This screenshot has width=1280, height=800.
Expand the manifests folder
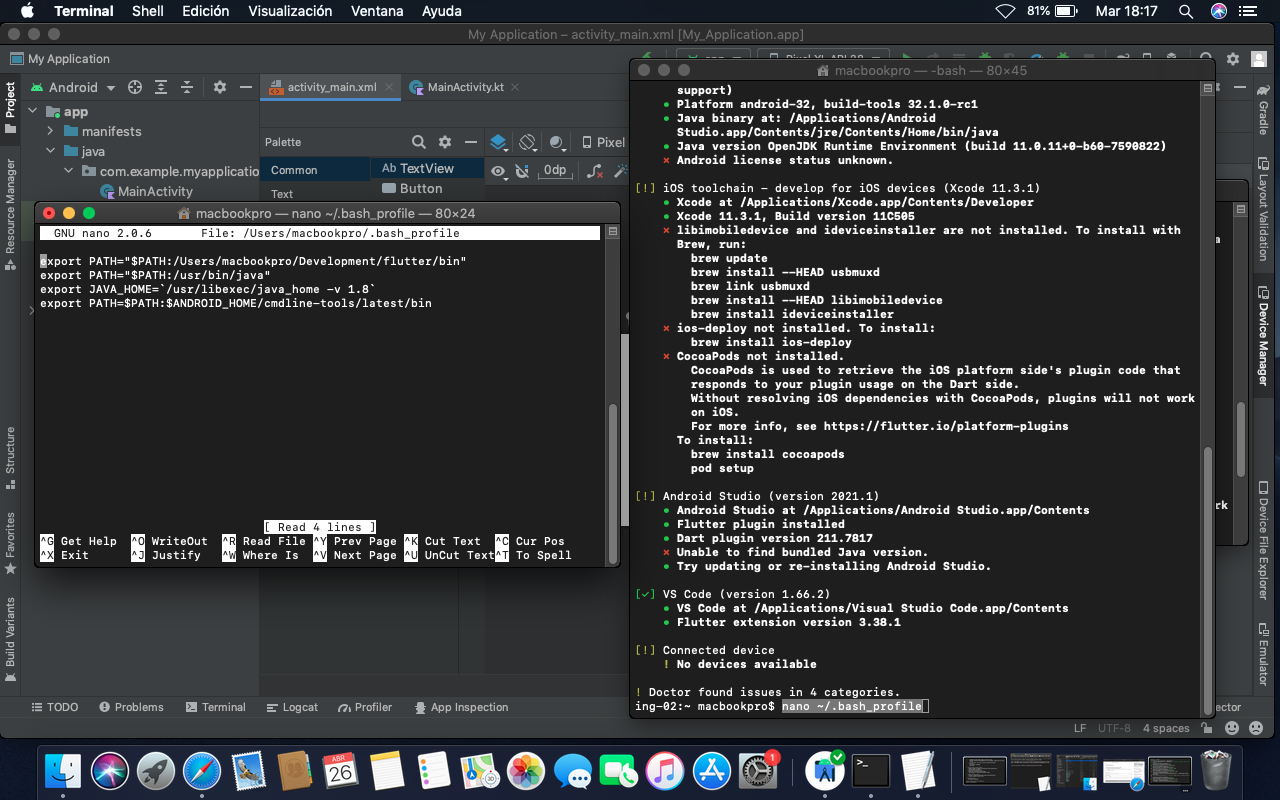click(x=50, y=131)
